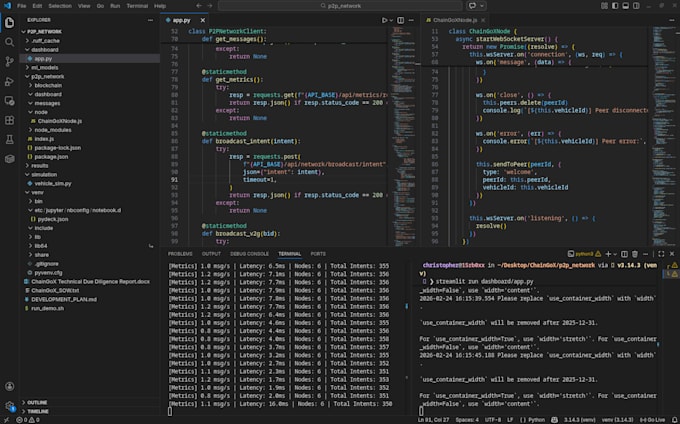The height and width of the screenshot is (424, 680).
Task: Toggle the primary side bar visibility
Action: pos(615,6)
